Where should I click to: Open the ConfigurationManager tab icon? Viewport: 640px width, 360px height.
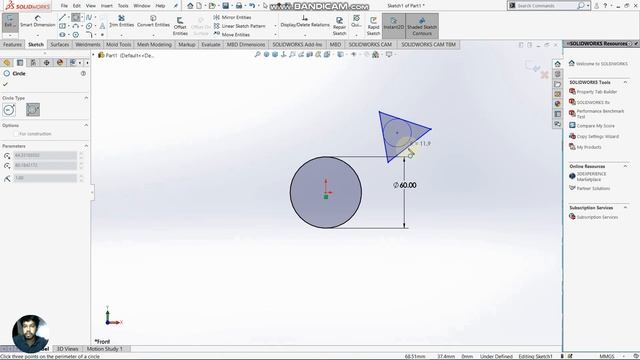[x=33, y=62]
